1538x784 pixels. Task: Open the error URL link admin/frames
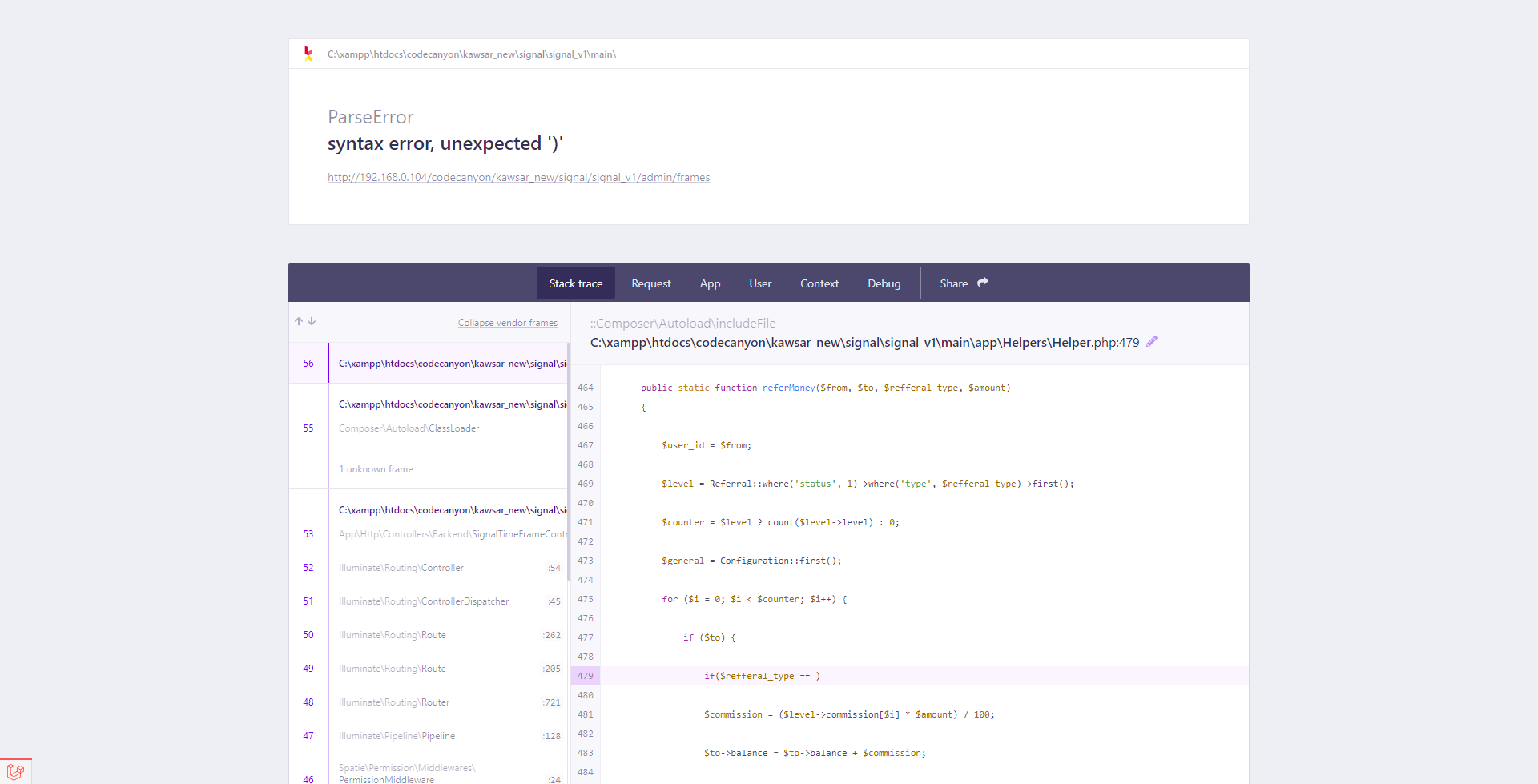pyautogui.click(x=518, y=178)
